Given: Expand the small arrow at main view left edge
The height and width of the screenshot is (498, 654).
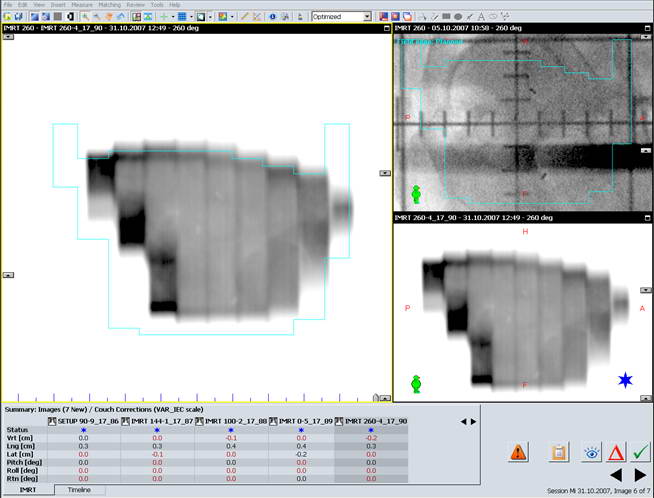Looking at the screenshot, I should (6, 273).
